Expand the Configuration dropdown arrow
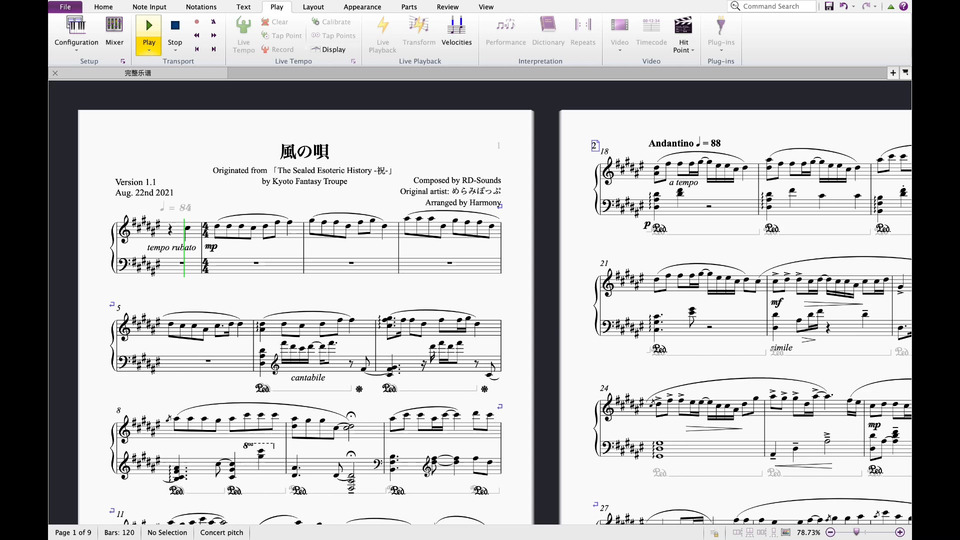Image resolution: width=960 pixels, height=540 pixels. click(76, 50)
